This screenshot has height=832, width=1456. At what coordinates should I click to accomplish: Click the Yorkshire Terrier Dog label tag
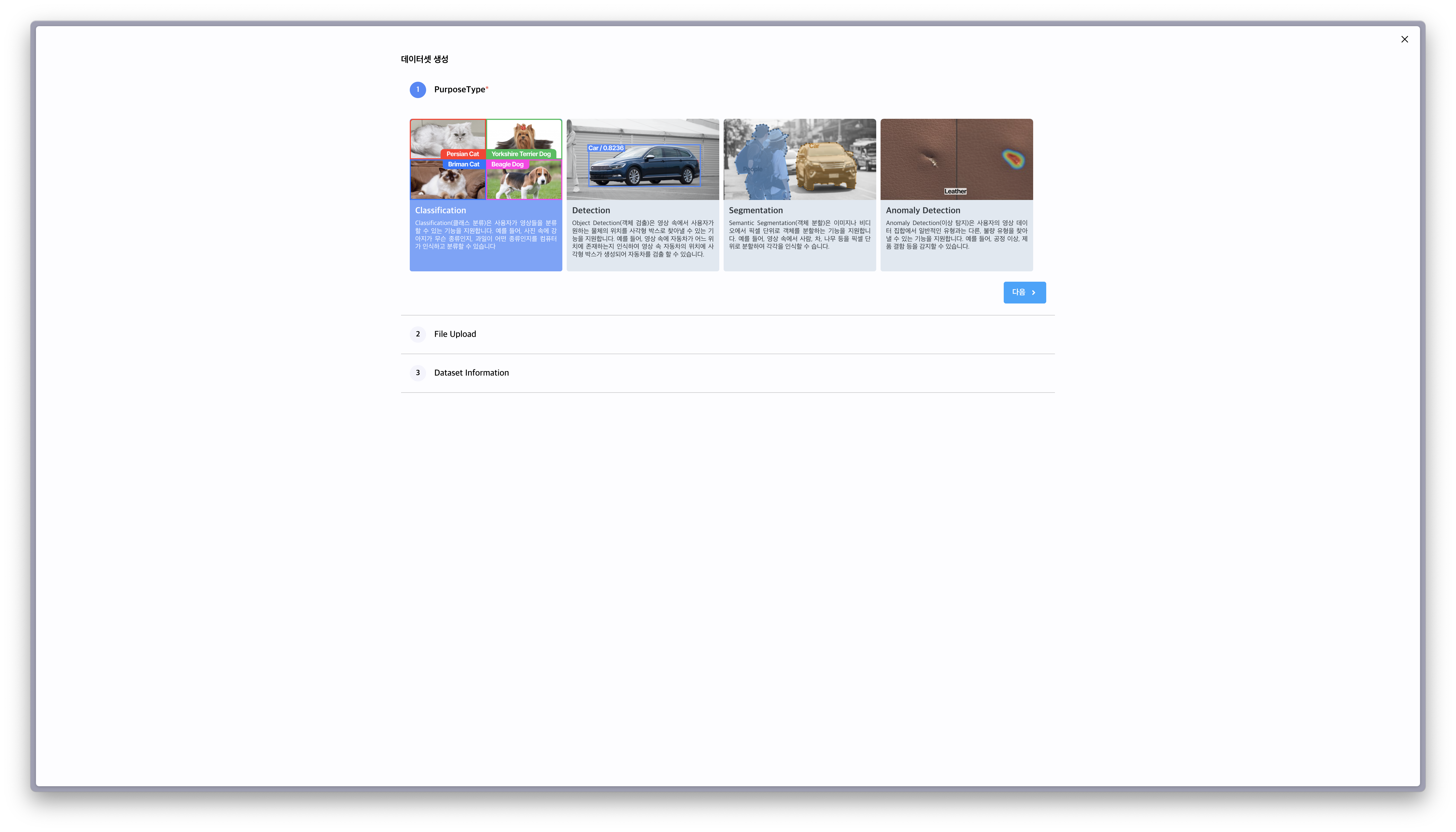point(521,154)
